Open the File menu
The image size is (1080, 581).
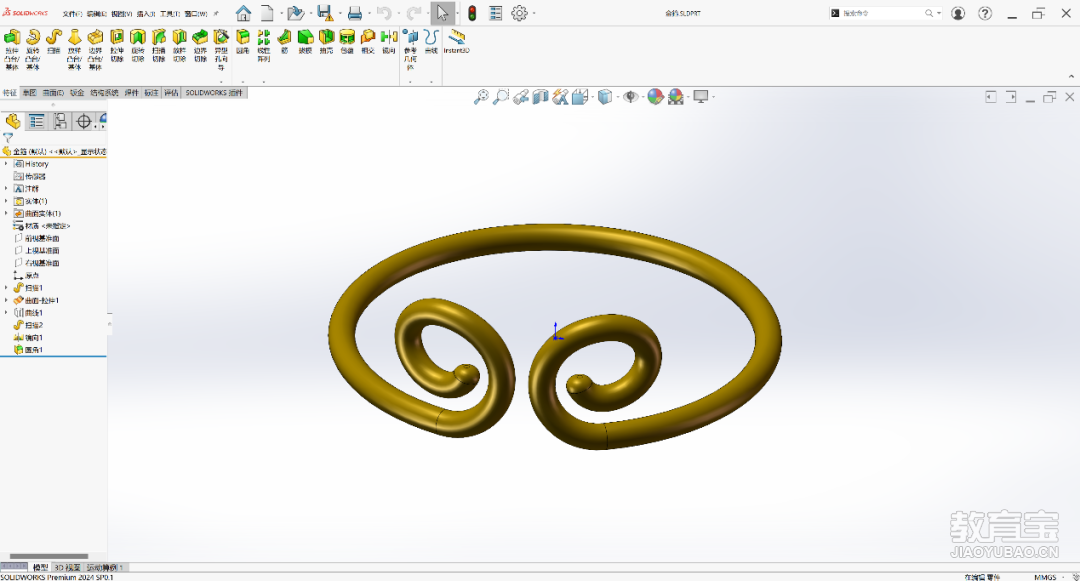tap(72, 13)
